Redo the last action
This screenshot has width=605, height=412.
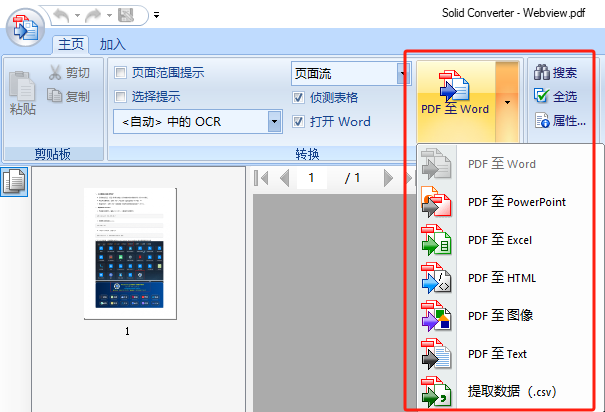coord(93,16)
